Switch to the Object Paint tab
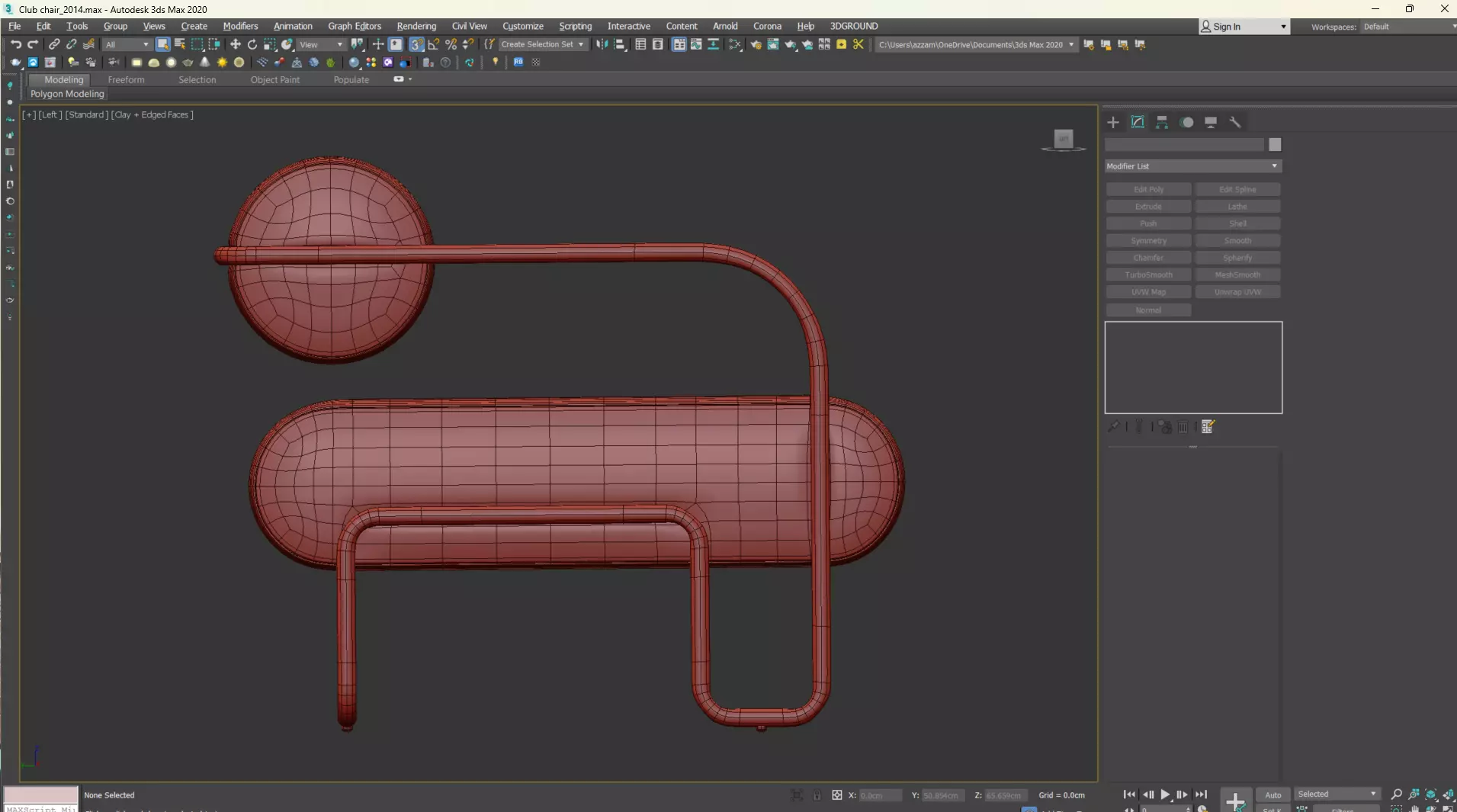This screenshot has height=812, width=1457. (x=274, y=79)
